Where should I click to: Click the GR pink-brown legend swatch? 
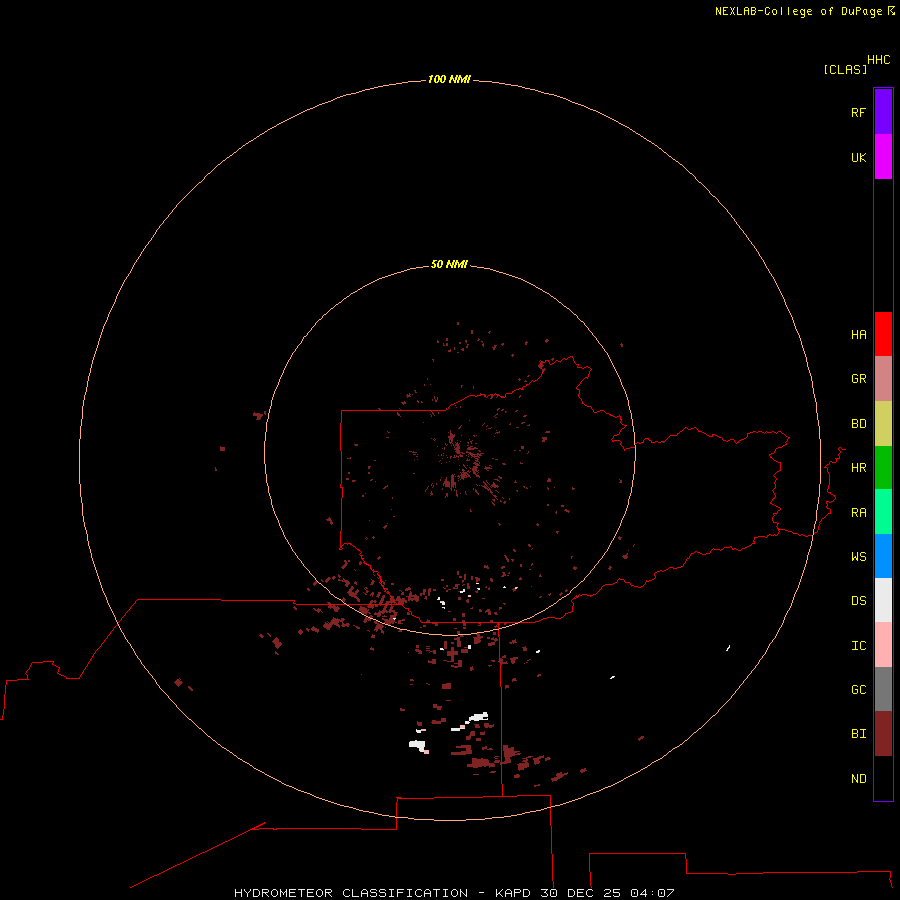(x=883, y=379)
